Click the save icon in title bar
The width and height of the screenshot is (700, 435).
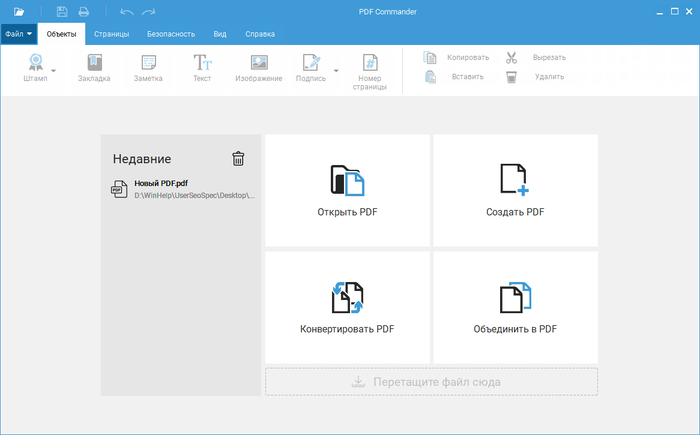tap(62, 11)
